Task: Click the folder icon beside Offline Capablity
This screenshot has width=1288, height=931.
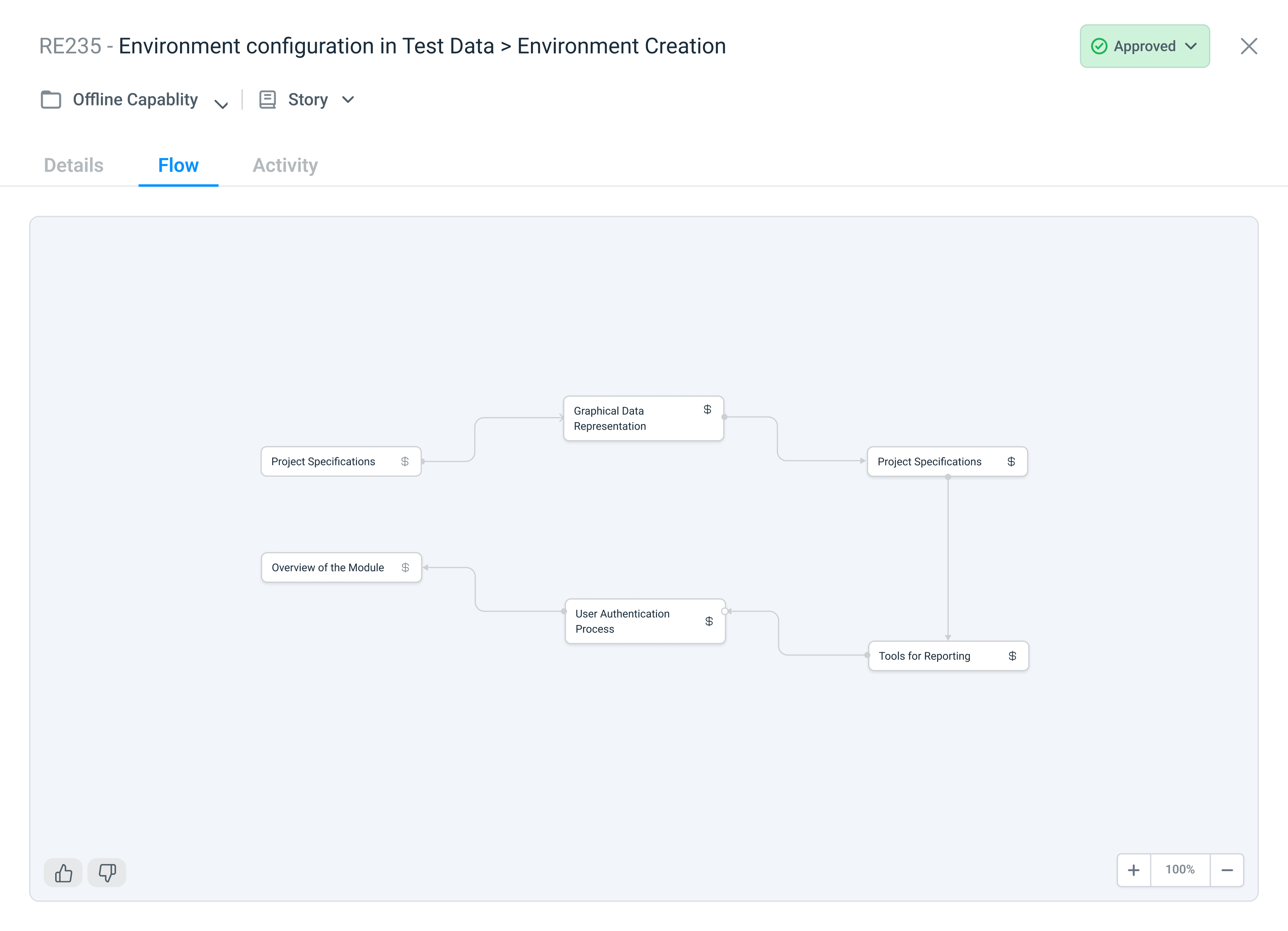Action: (x=51, y=99)
